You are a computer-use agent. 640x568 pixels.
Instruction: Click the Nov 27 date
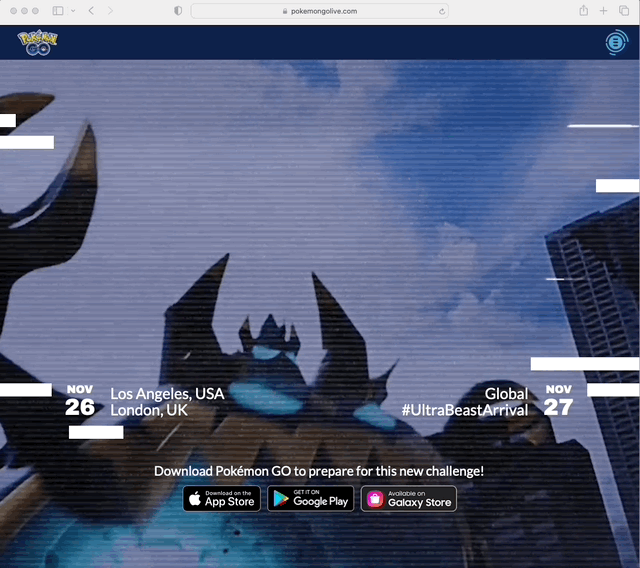559,401
